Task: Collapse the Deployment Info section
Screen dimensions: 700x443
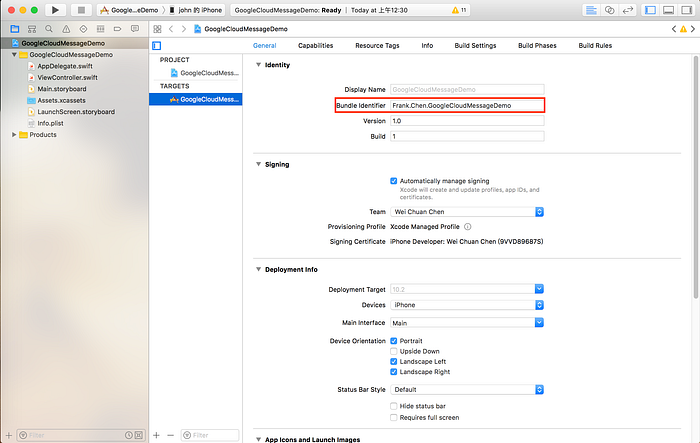Action: coord(258,269)
